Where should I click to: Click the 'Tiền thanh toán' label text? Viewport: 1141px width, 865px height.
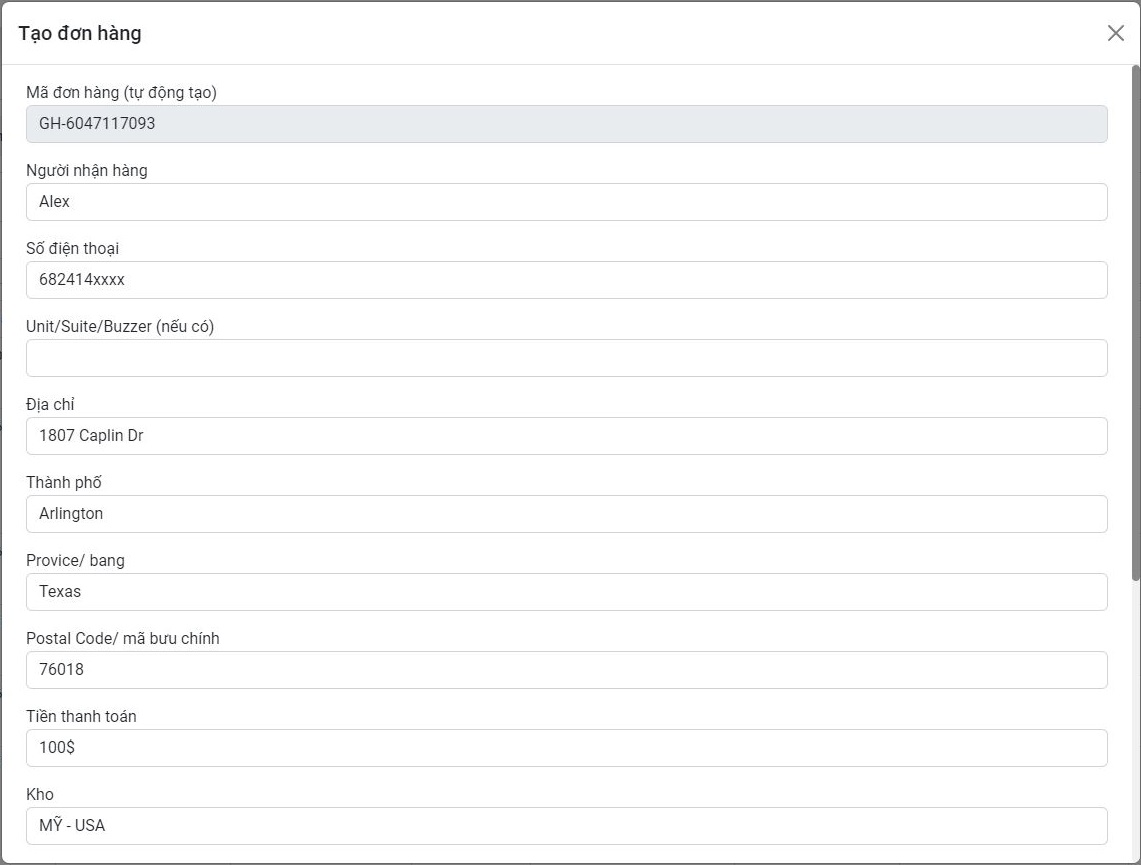click(x=81, y=717)
